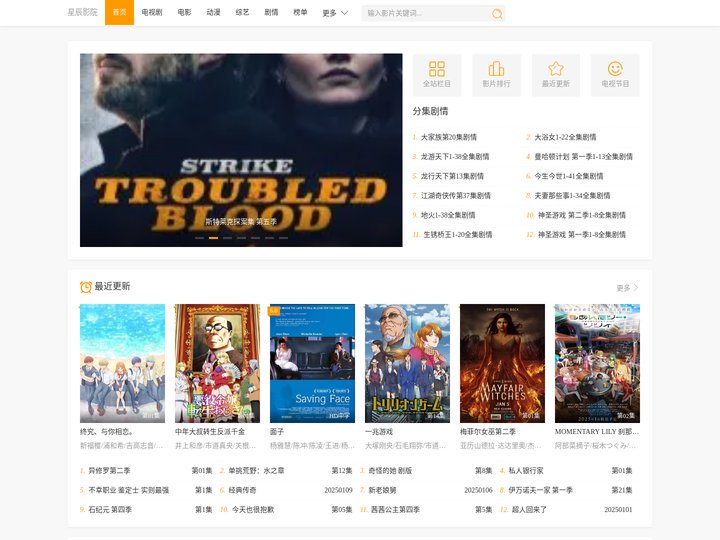Open the 电视剧 navigation tab
The height and width of the screenshot is (540, 720).
tap(152, 12)
